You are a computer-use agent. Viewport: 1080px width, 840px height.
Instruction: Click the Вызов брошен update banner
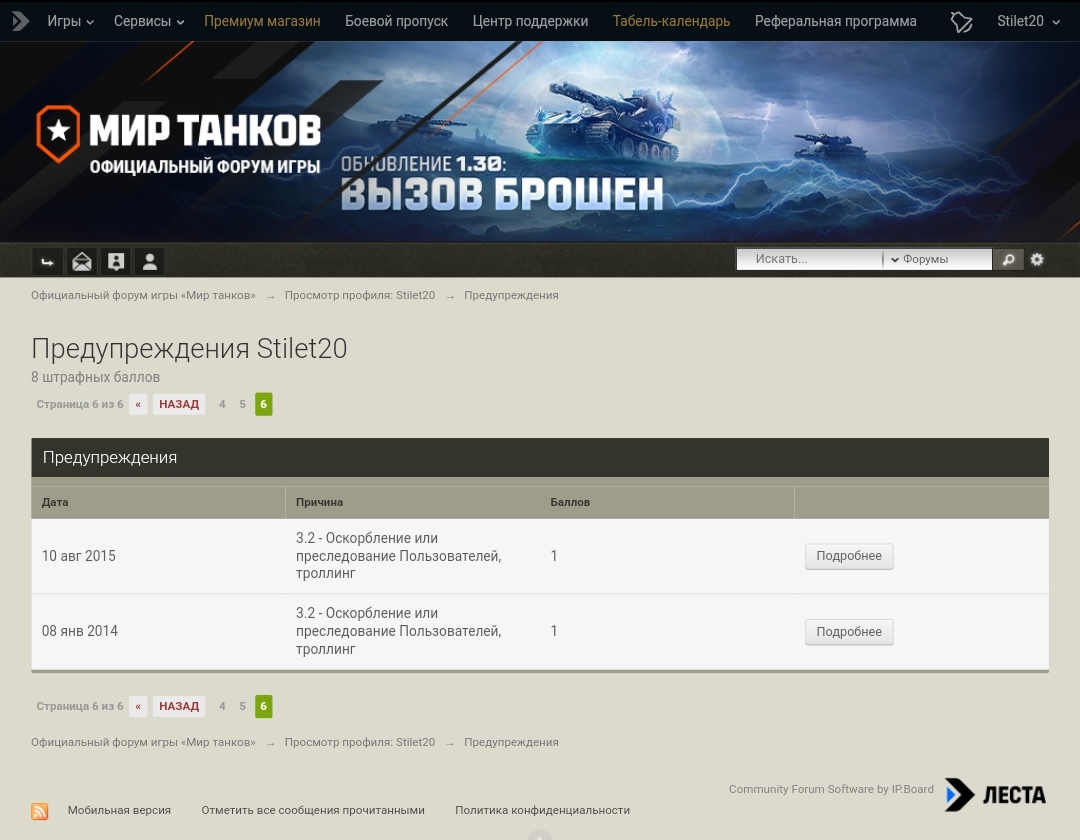tap(502, 183)
